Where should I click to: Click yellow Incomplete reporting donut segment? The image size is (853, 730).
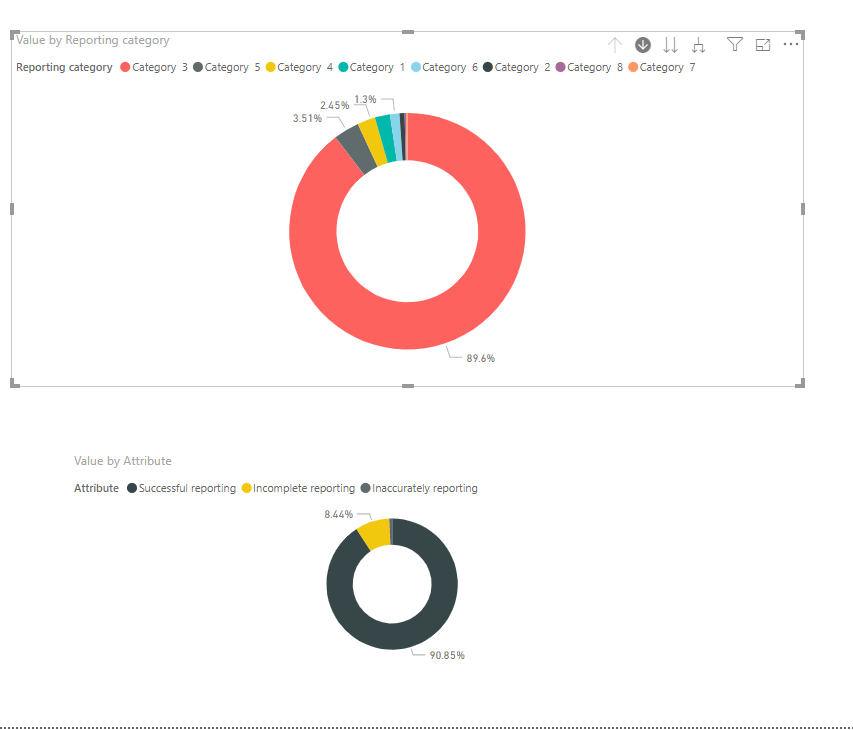[375, 534]
